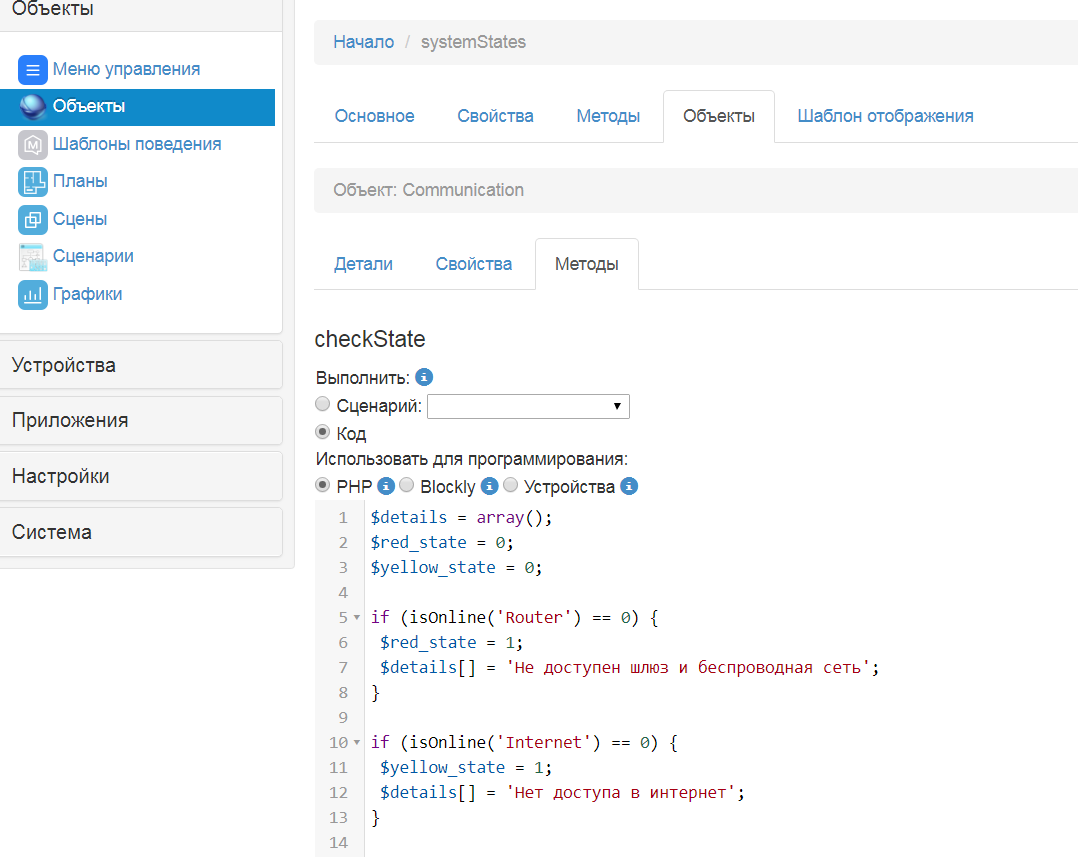This screenshot has height=857, width=1078.
Task: Open the Сценарий dropdown list
Action: [x=528, y=406]
